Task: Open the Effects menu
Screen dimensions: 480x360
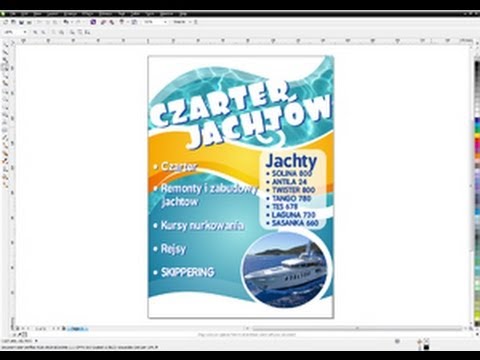Action: pyautogui.click(x=87, y=14)
